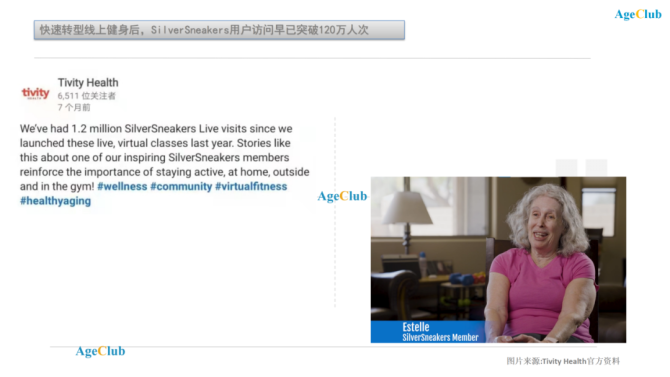Follow the #healthyaging hashtag link
The width and height of the screenshot is (670, 377).
tap(55, 201)
